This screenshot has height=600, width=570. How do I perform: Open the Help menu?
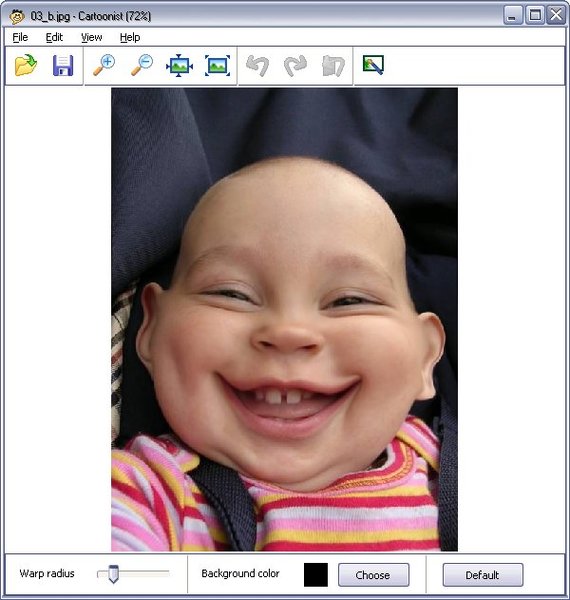click(x=130, y=38)
